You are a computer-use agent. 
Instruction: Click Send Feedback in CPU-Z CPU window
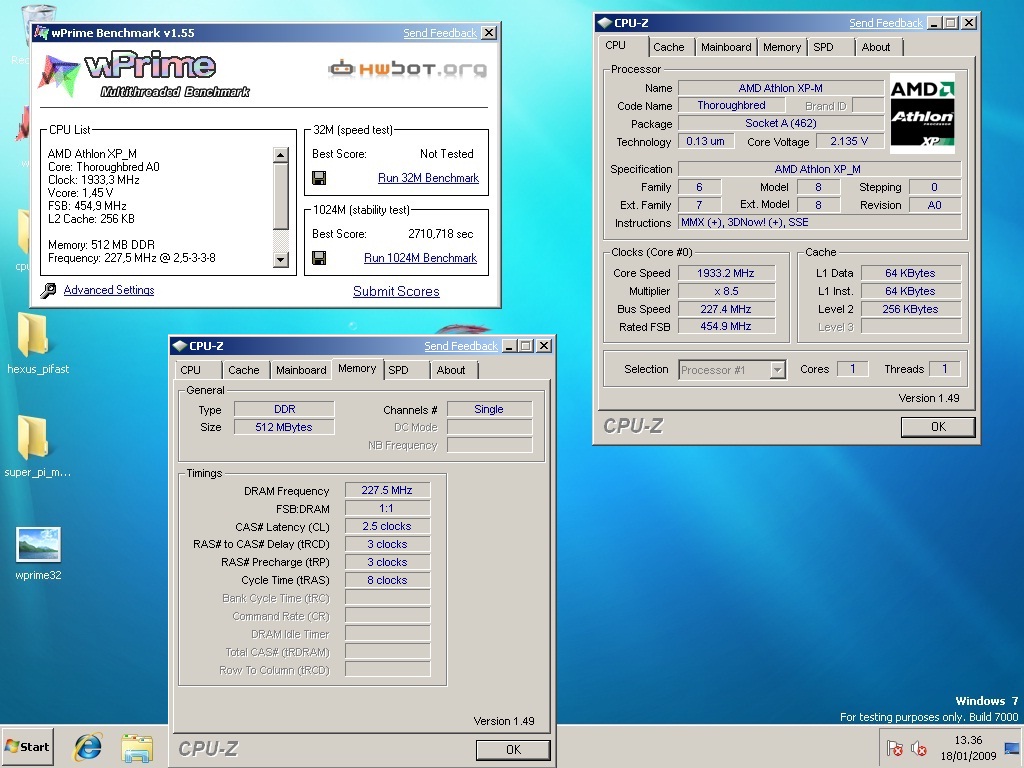tap(886, 23)
